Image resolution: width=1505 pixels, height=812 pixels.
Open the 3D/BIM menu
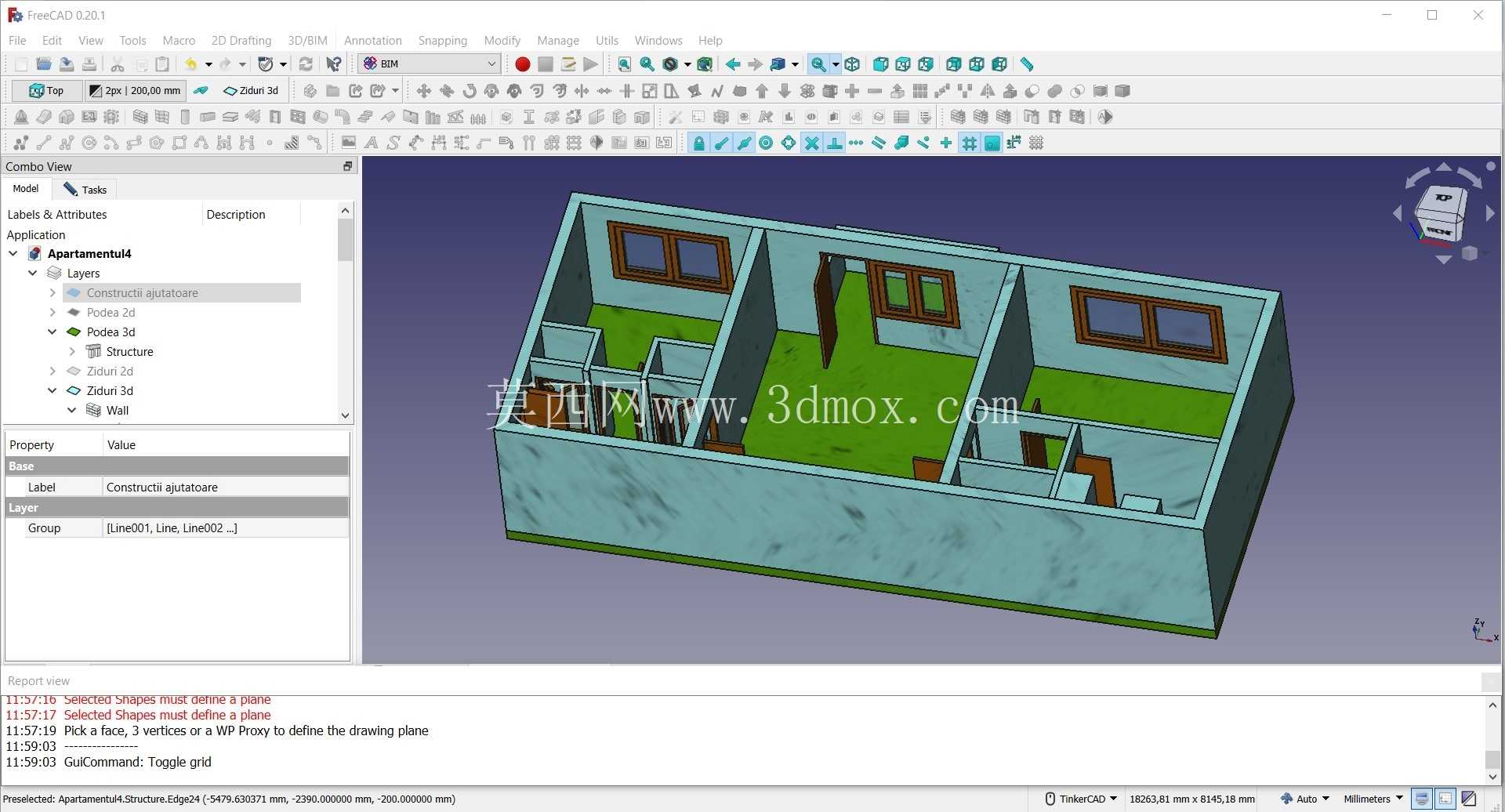tap(307, 40)
